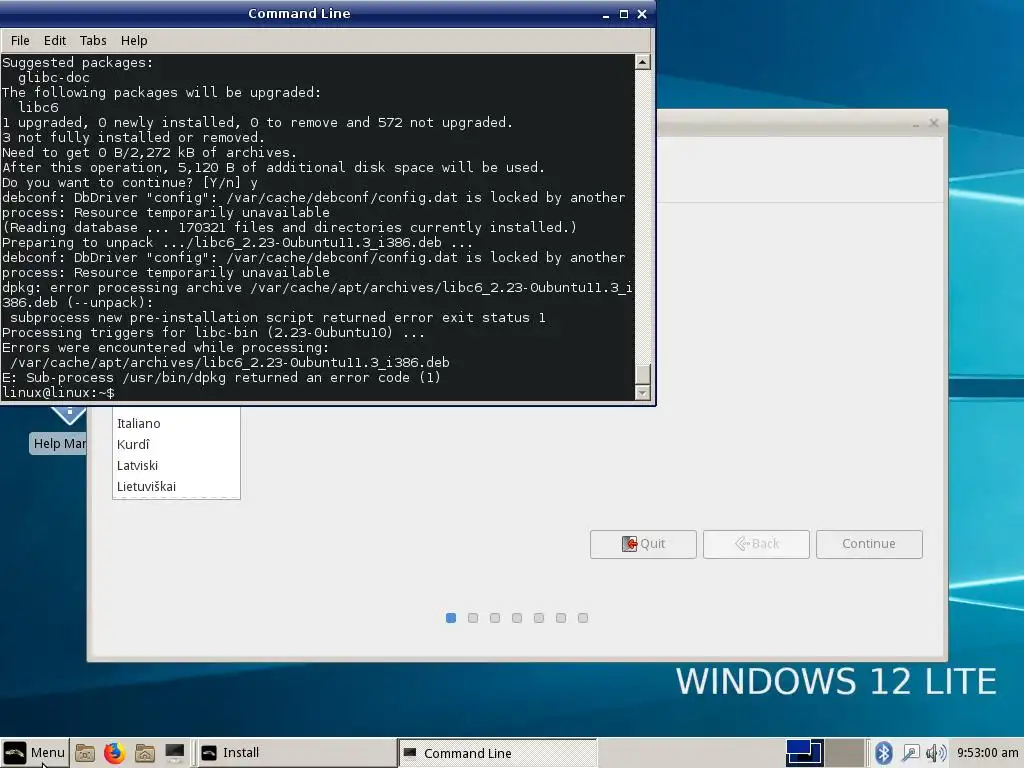Image resolution: width=1024 pixels, height=768 pixels.
Task: Open the home folder taskbar icon
Action: point(144,752)
